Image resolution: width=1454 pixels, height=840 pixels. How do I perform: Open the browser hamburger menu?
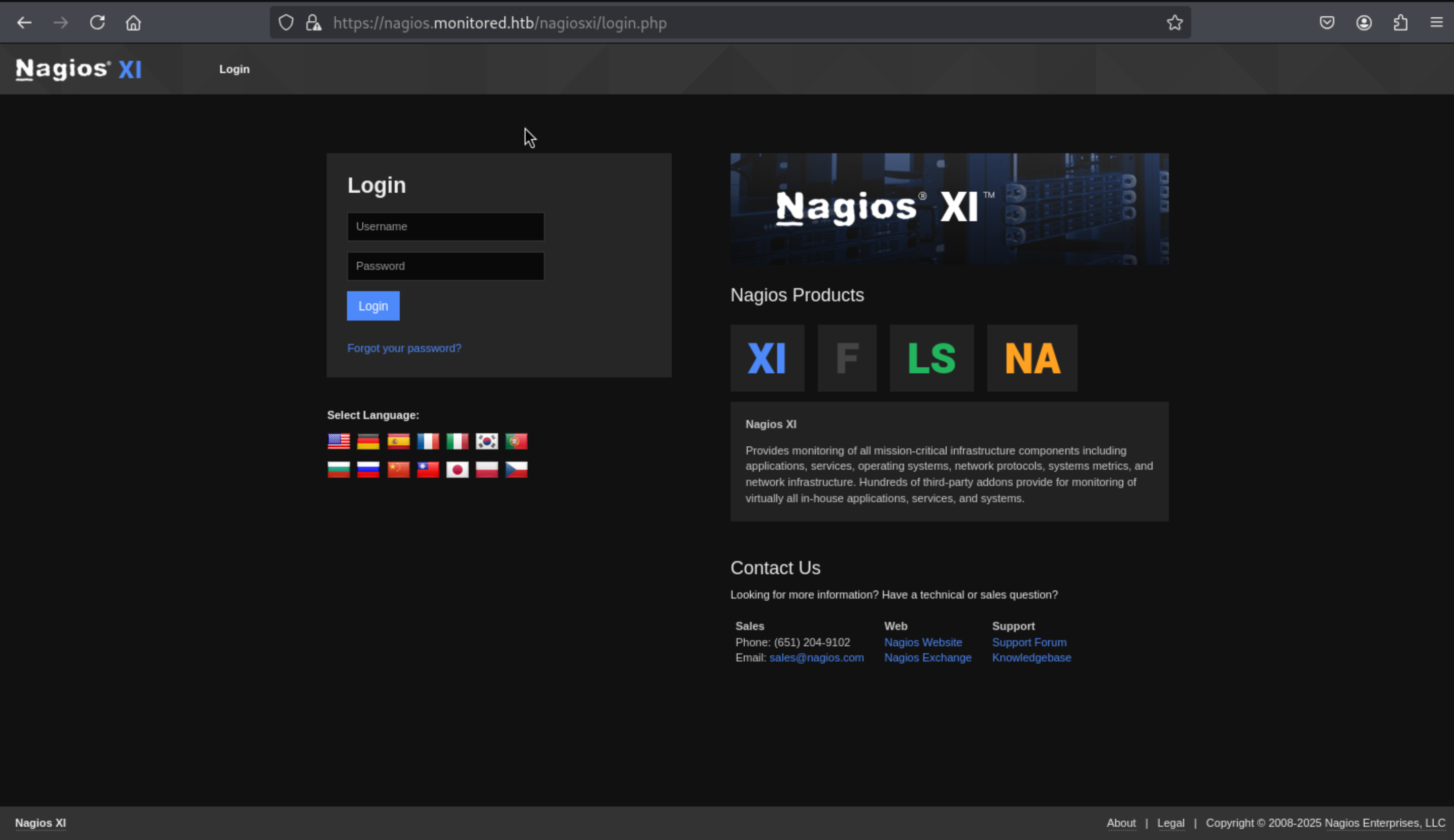coord(1437,23)
